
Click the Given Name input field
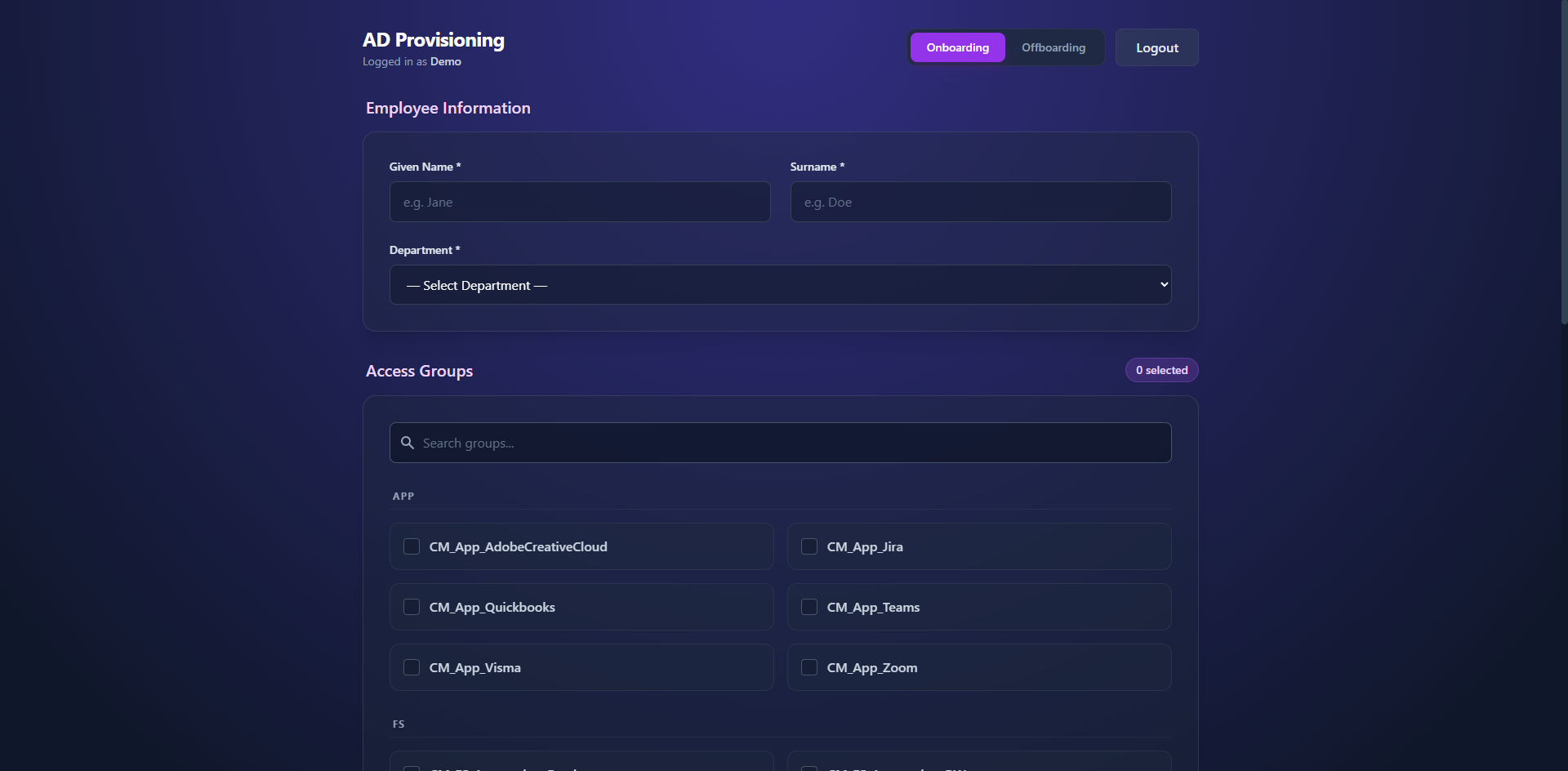point(580,202)
